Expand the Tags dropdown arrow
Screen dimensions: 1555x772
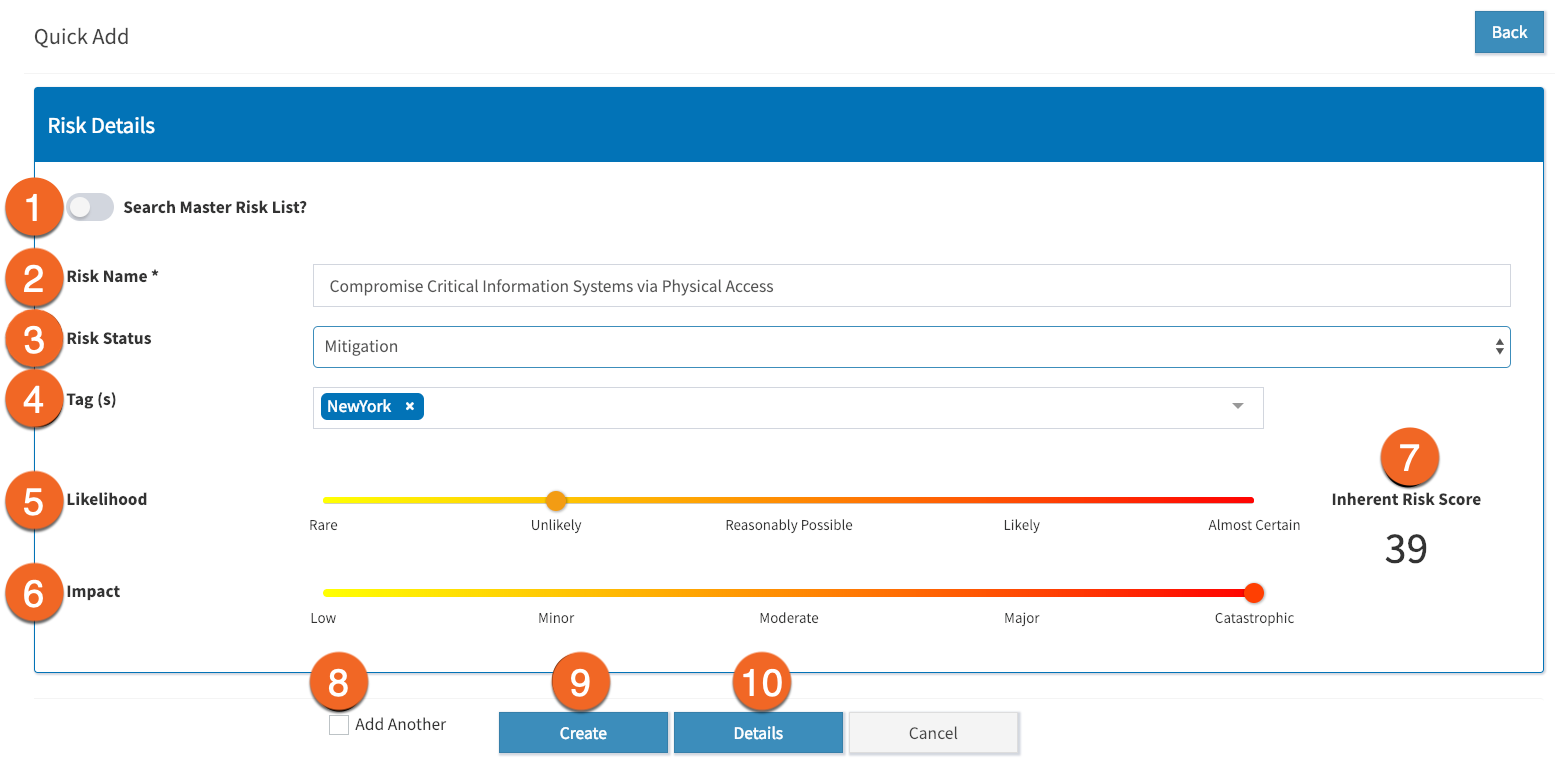click(x=1237, y=406)
